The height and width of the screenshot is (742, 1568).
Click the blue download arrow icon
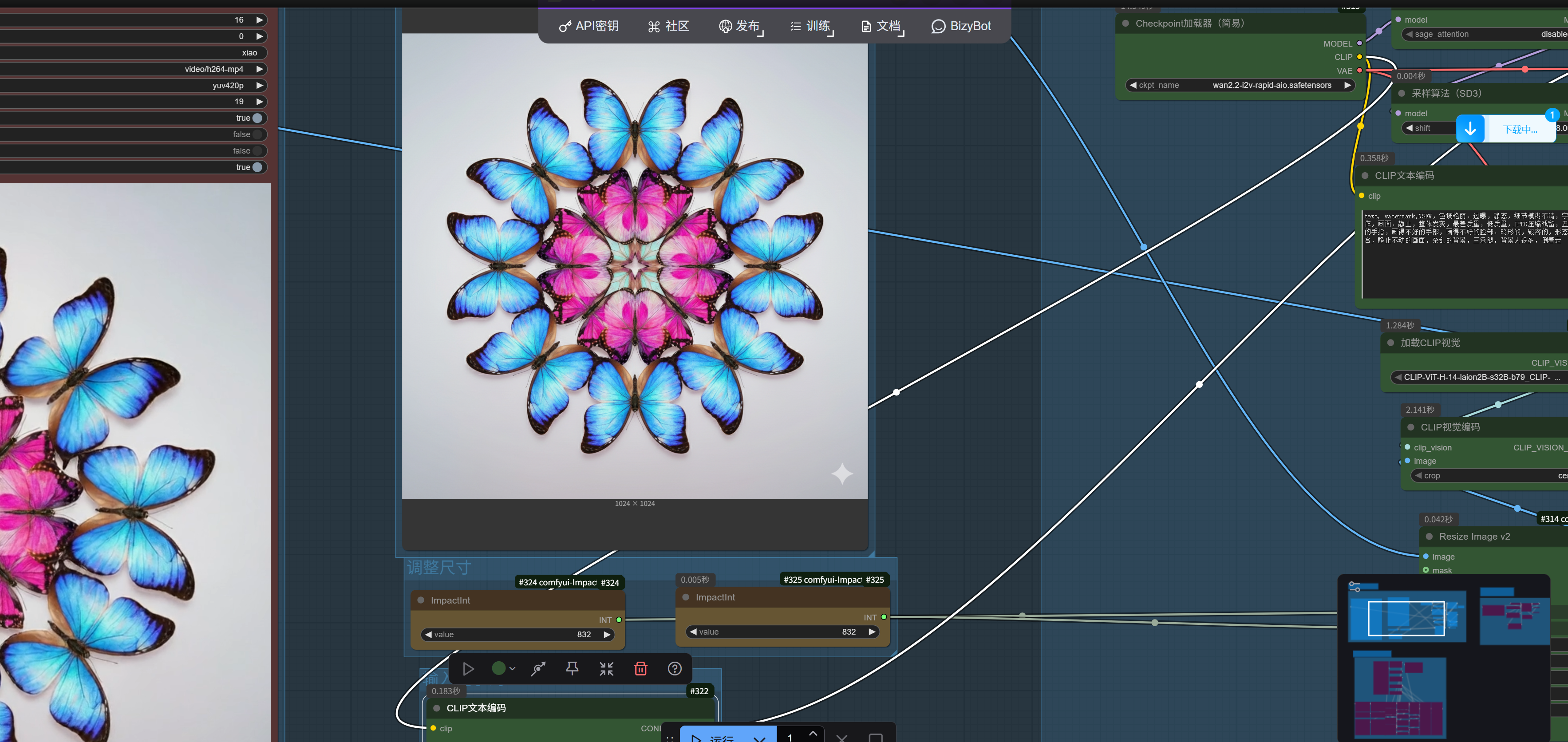tap(1470, 128)
